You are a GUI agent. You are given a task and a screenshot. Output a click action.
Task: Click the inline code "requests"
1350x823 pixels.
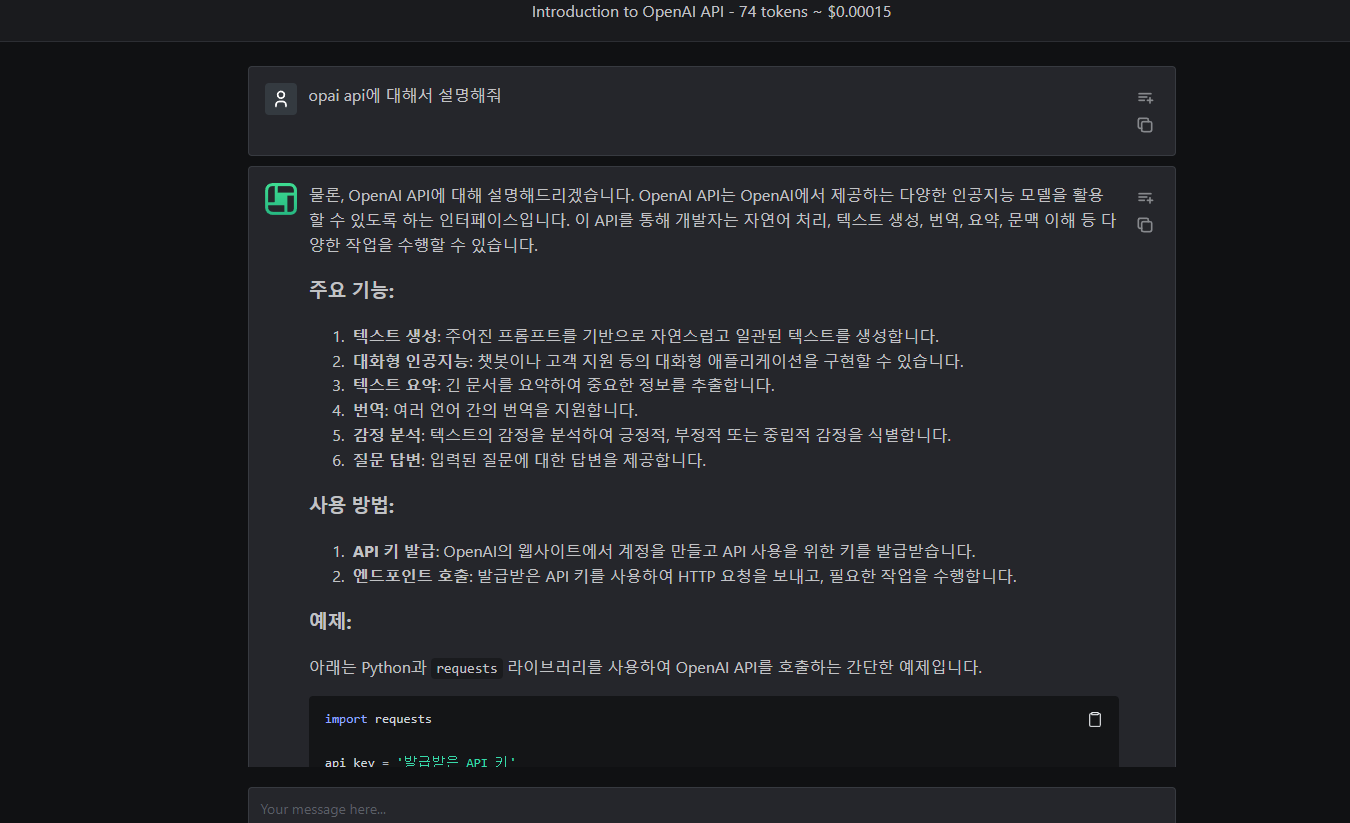467,668
